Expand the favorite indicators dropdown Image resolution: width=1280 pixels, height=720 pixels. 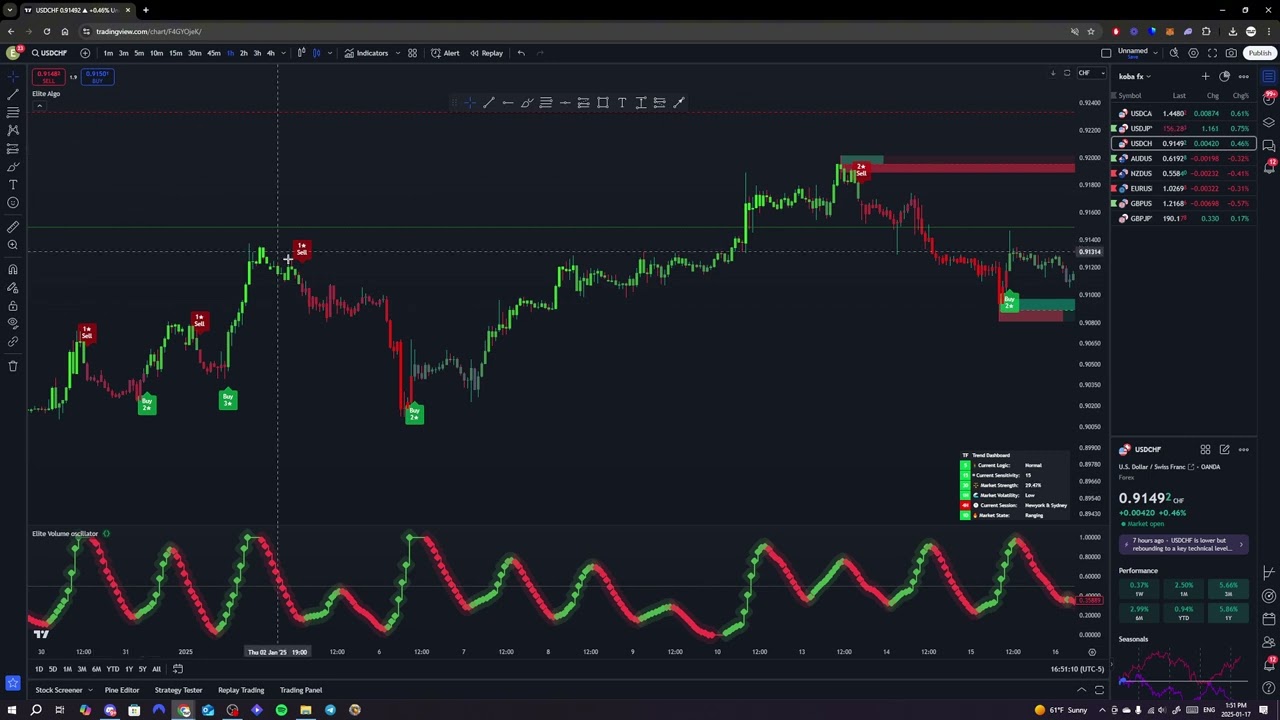tap(397, 53)
